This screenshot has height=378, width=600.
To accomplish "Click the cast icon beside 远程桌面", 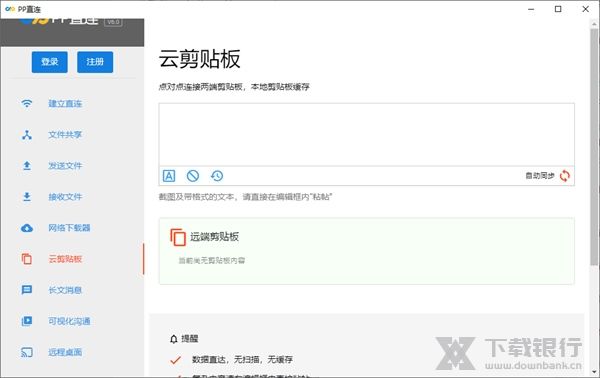I will pos(27,352).
